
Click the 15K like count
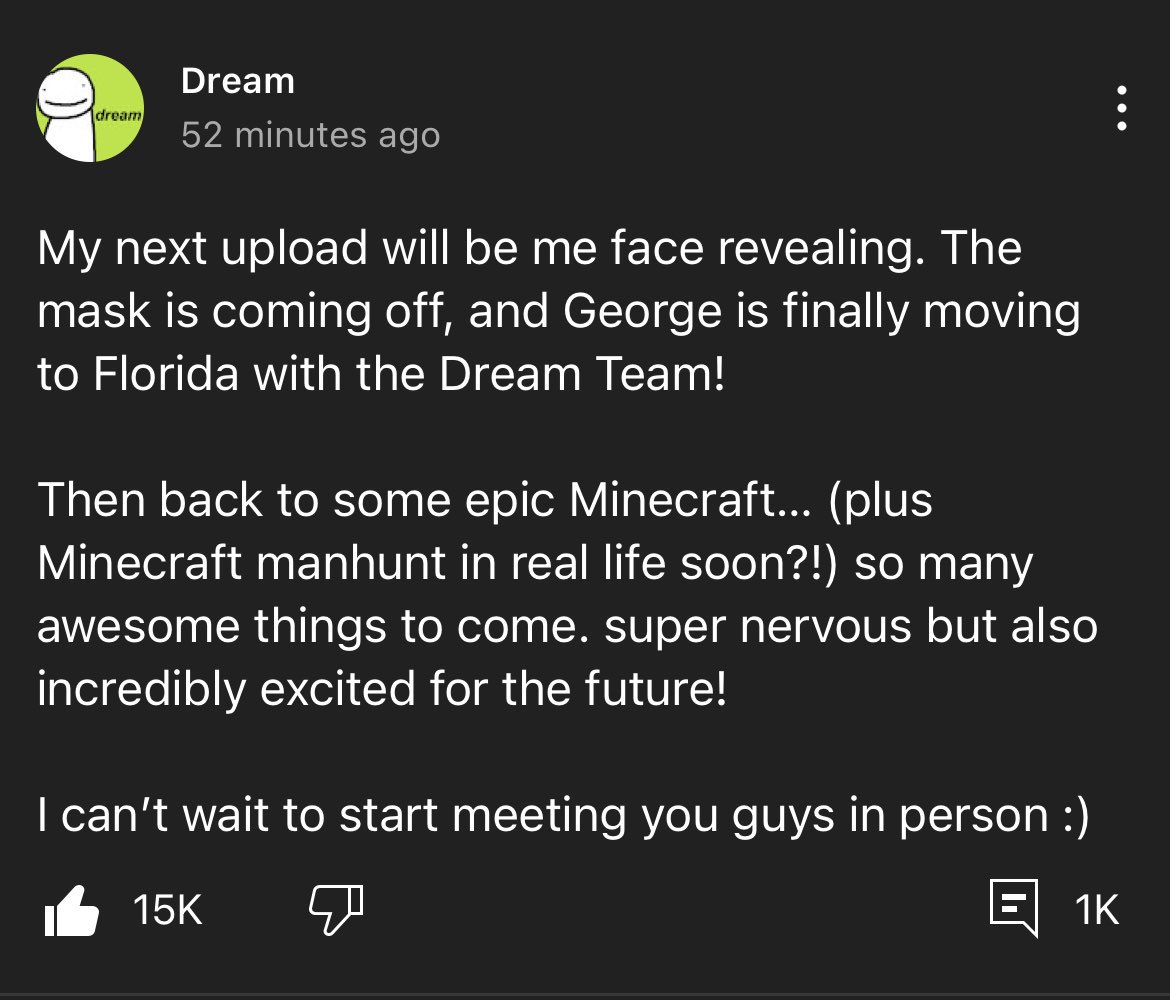tap(167, 910)
